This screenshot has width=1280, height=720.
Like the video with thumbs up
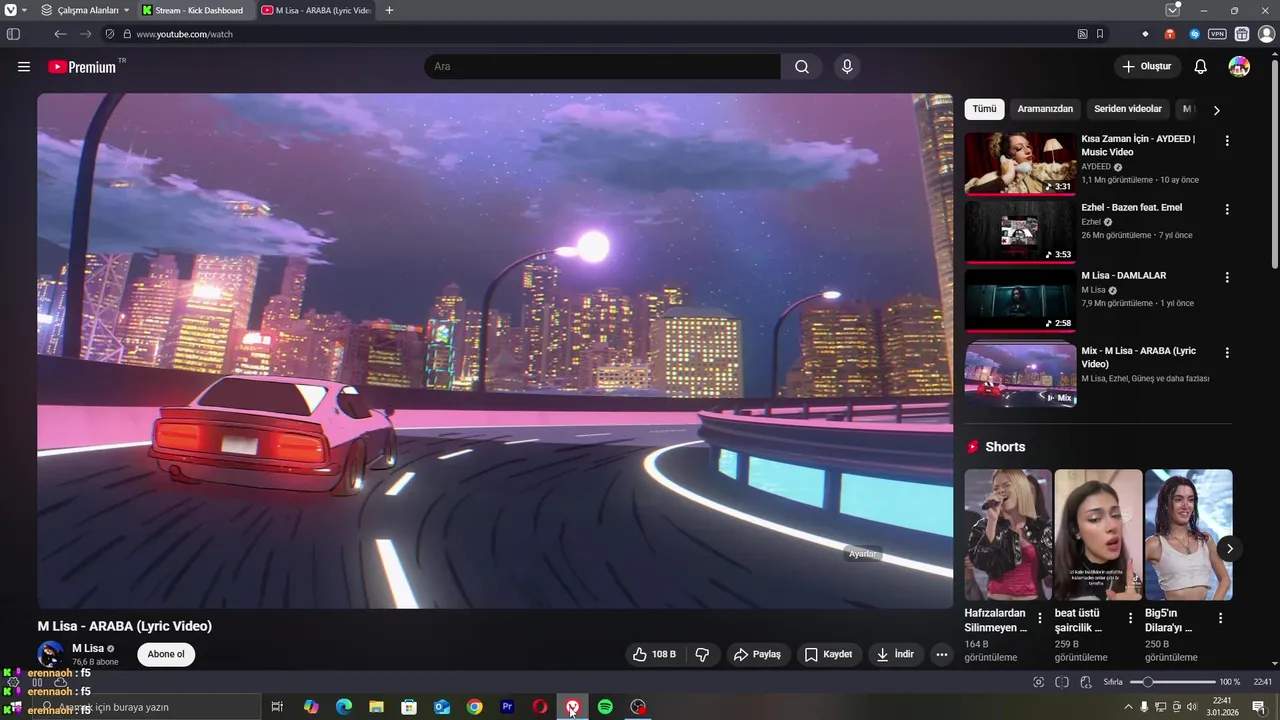(x=654, y=655)
